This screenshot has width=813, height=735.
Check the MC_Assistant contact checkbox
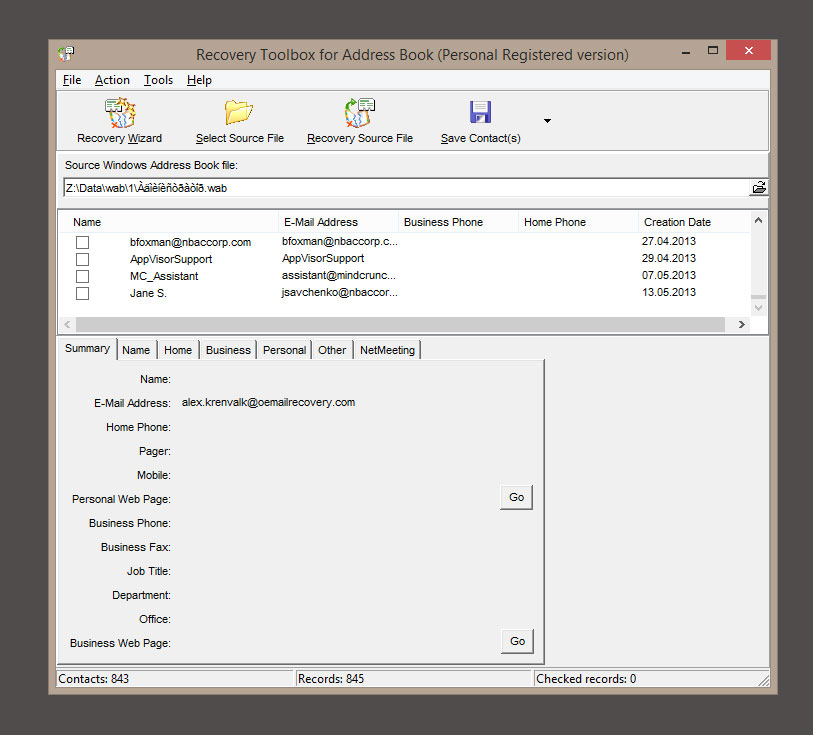(82, 276)
